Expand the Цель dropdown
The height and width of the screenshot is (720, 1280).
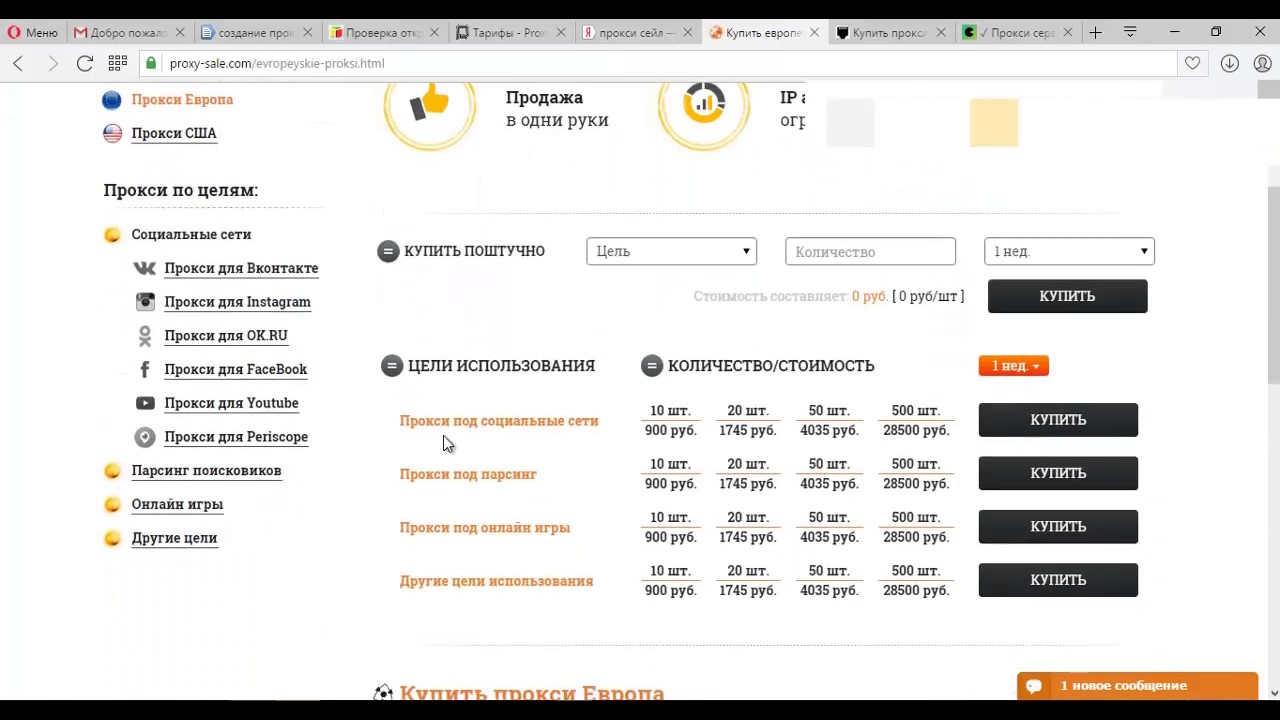[x=671, y=251]
